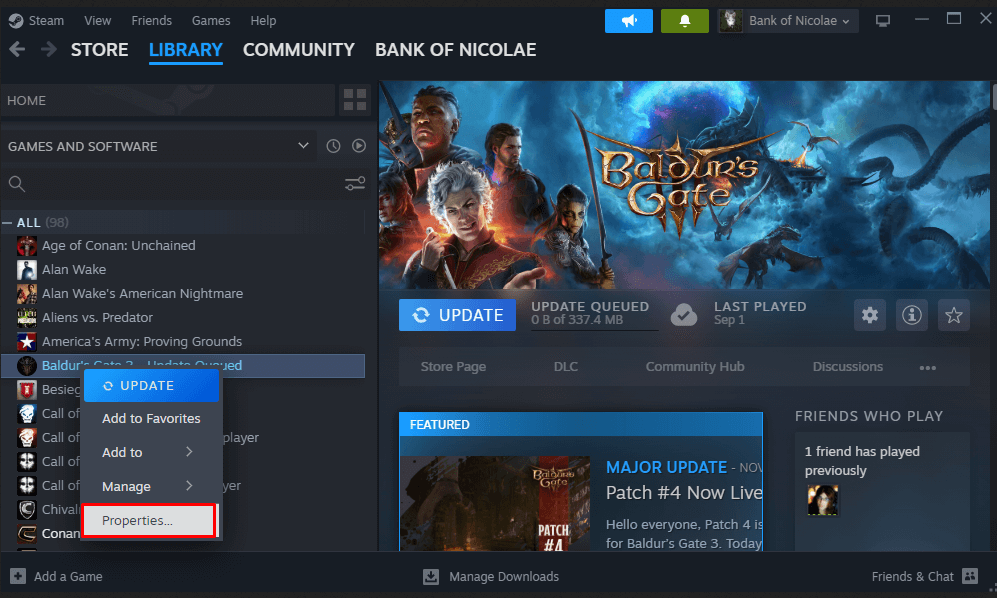
Task: Open the DLC link
Action: point(566,366)
